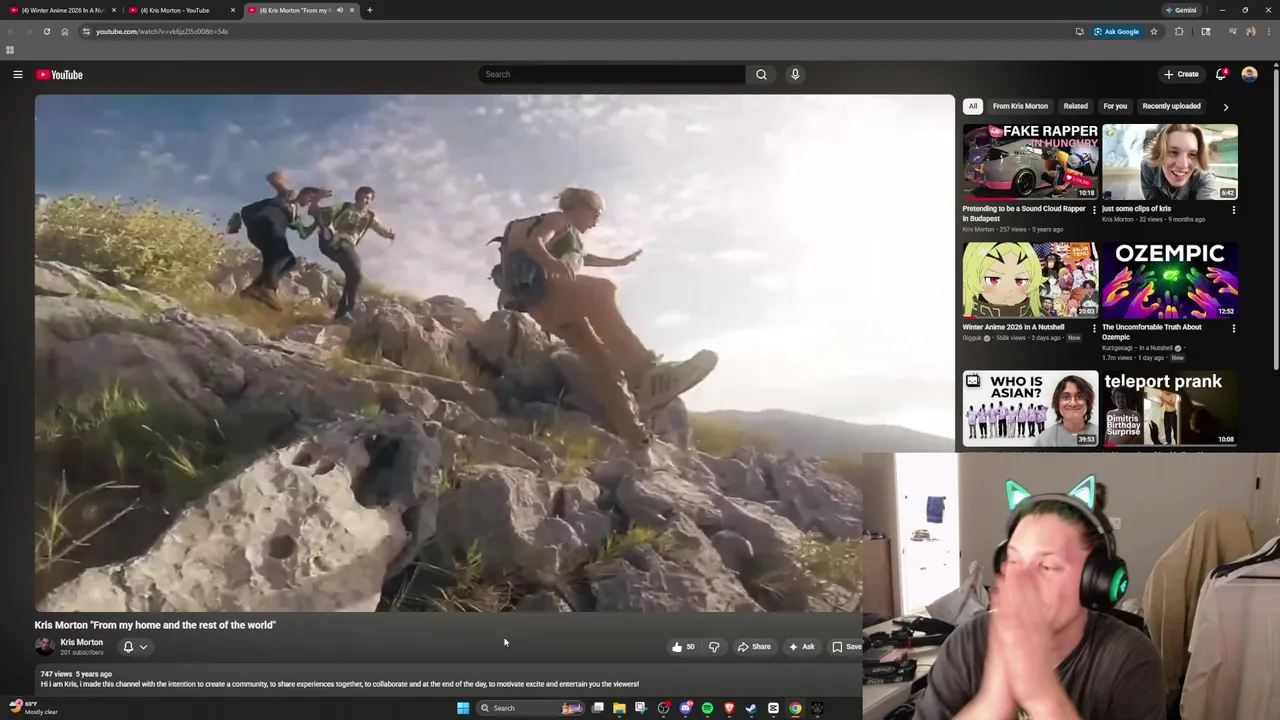Dislike the video with thumbs down

[714, 647]
